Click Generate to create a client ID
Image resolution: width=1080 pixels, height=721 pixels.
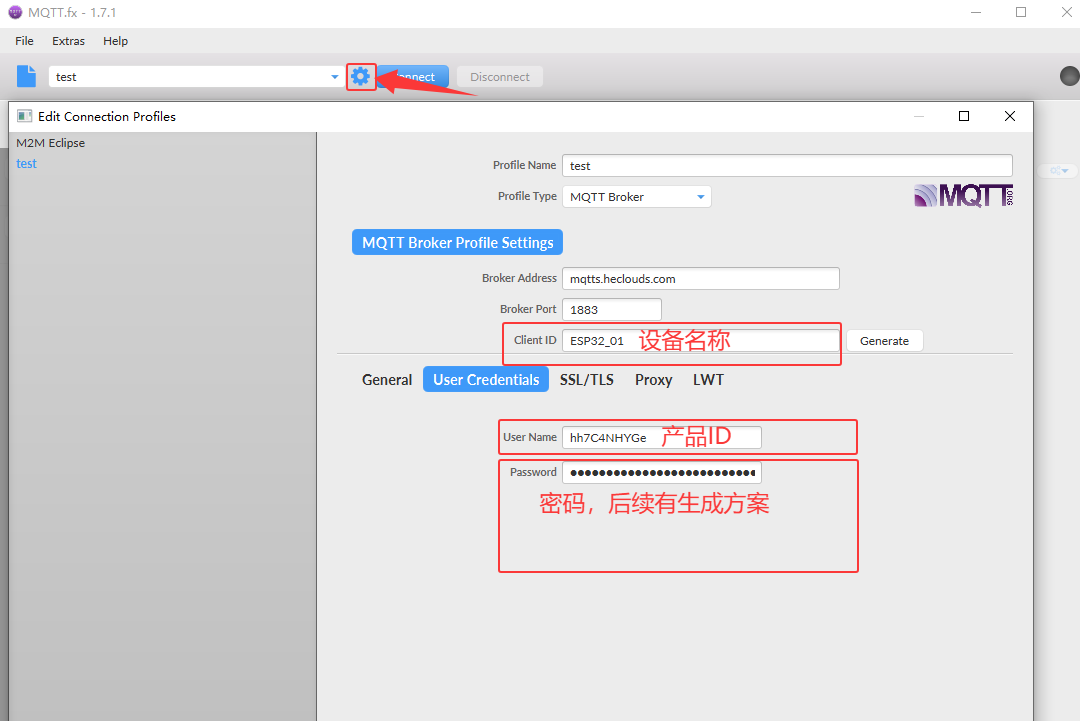tap(884, 341)
